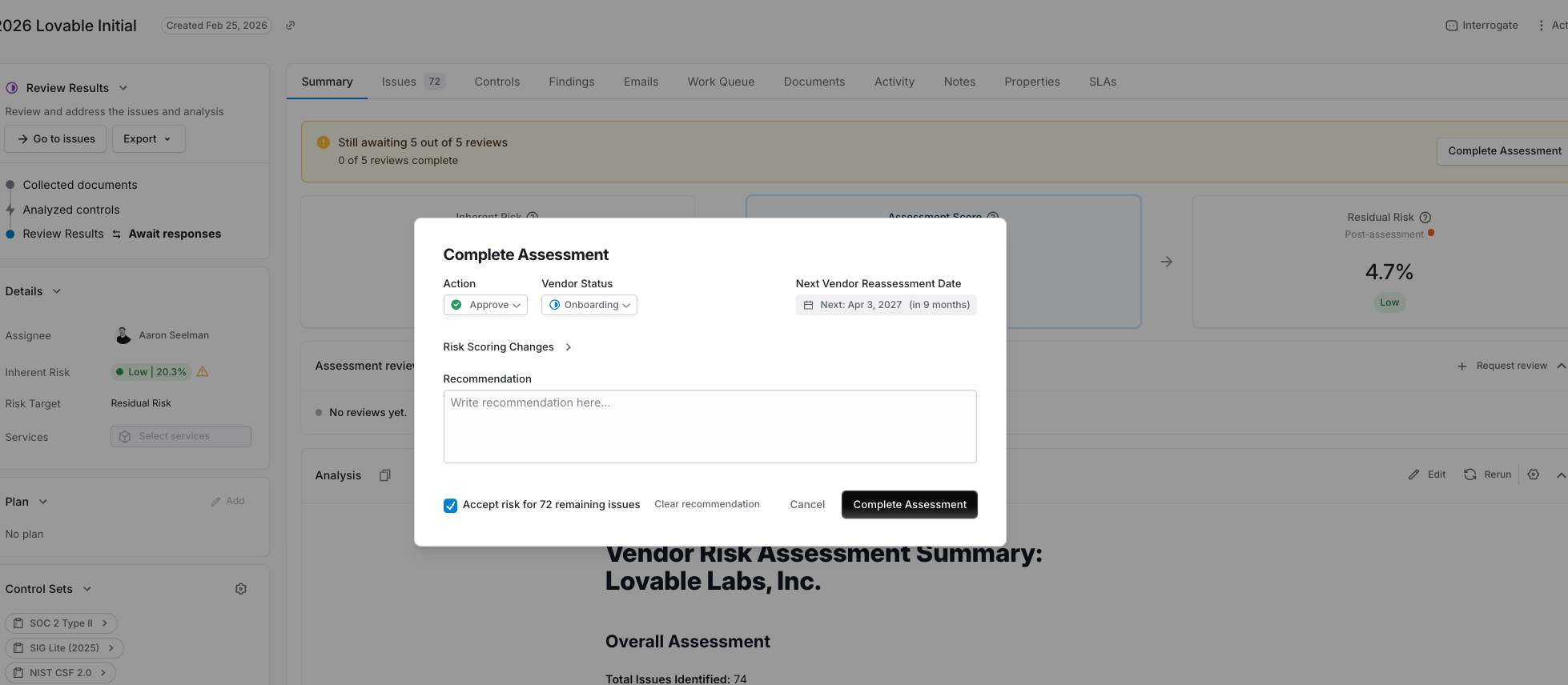Open the Properties tab
This screenshot has width=1568, height=685.
coord(1032,82)
